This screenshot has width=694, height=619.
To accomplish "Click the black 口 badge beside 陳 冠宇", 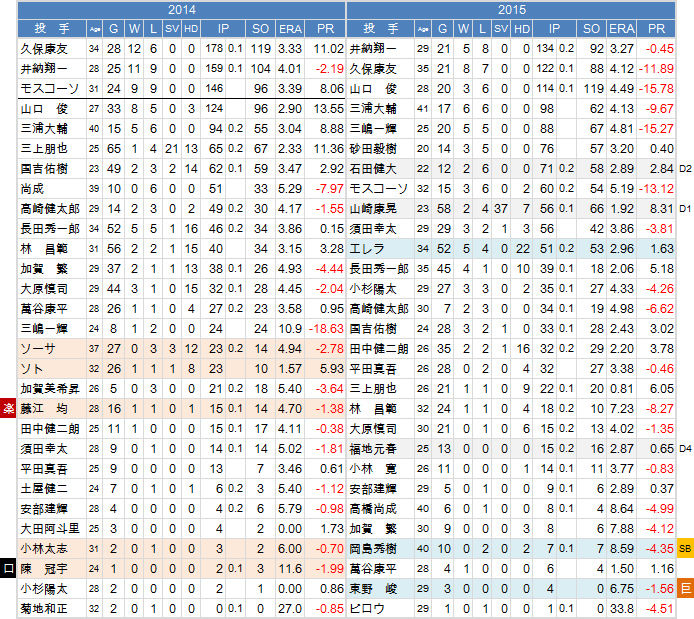I will pos(8,569).
